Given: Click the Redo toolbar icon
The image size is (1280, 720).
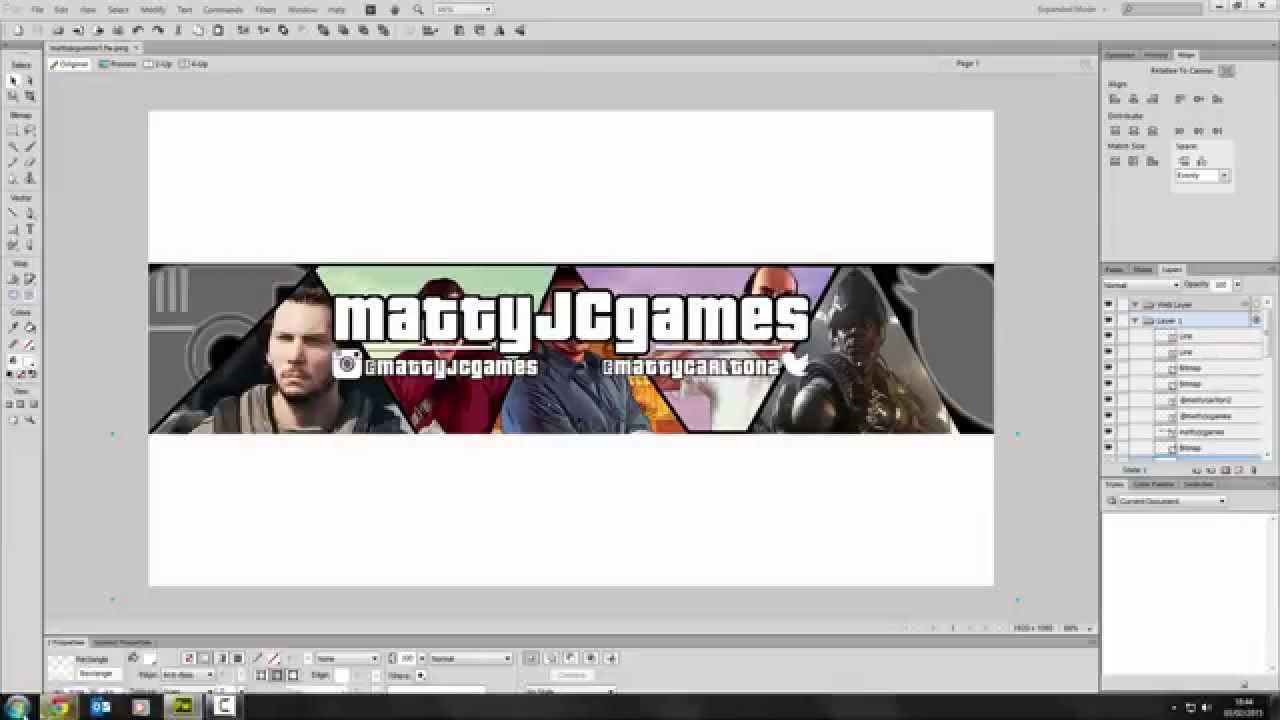Looking at the screenshot, I should 157,30.
